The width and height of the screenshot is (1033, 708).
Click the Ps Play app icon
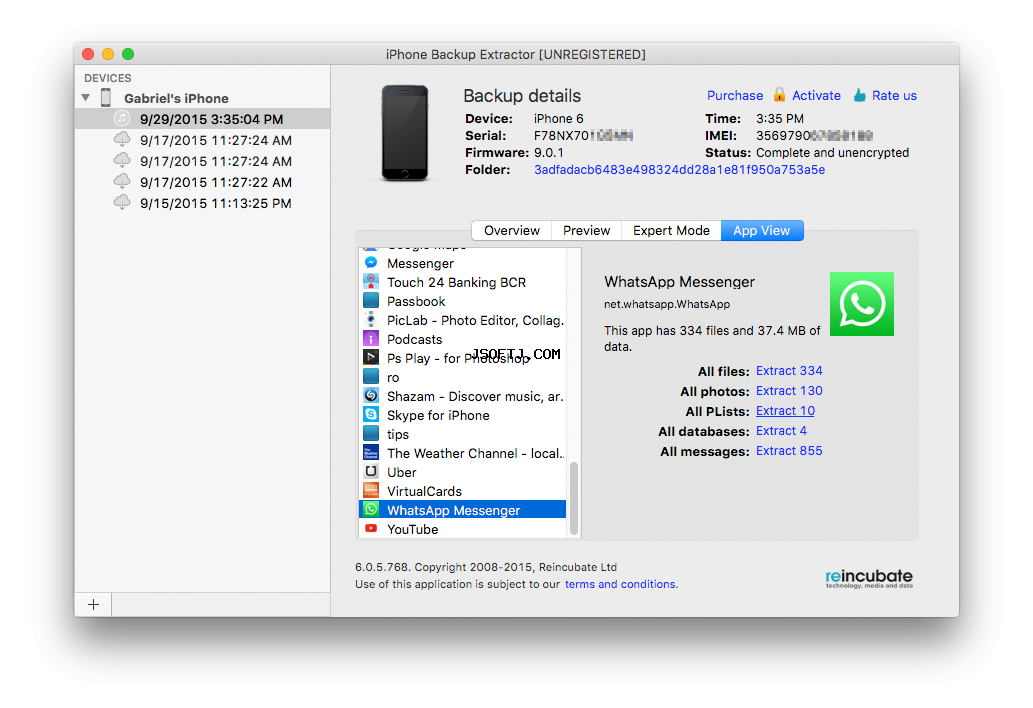click(x=371, y=358)
